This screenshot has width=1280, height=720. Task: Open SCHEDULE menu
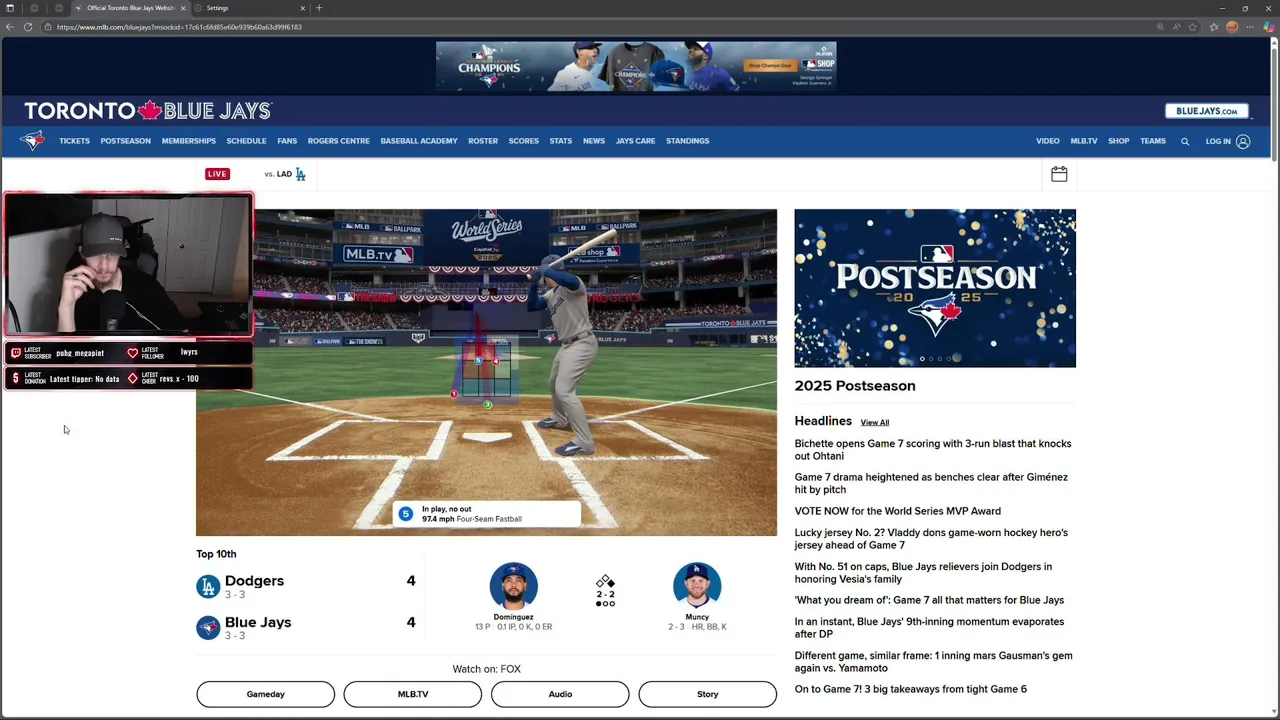246,141
